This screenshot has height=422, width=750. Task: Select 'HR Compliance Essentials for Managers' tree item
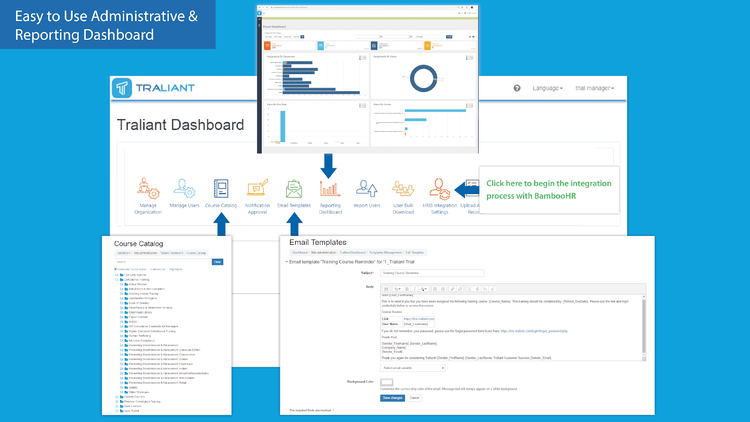(153, 326)
